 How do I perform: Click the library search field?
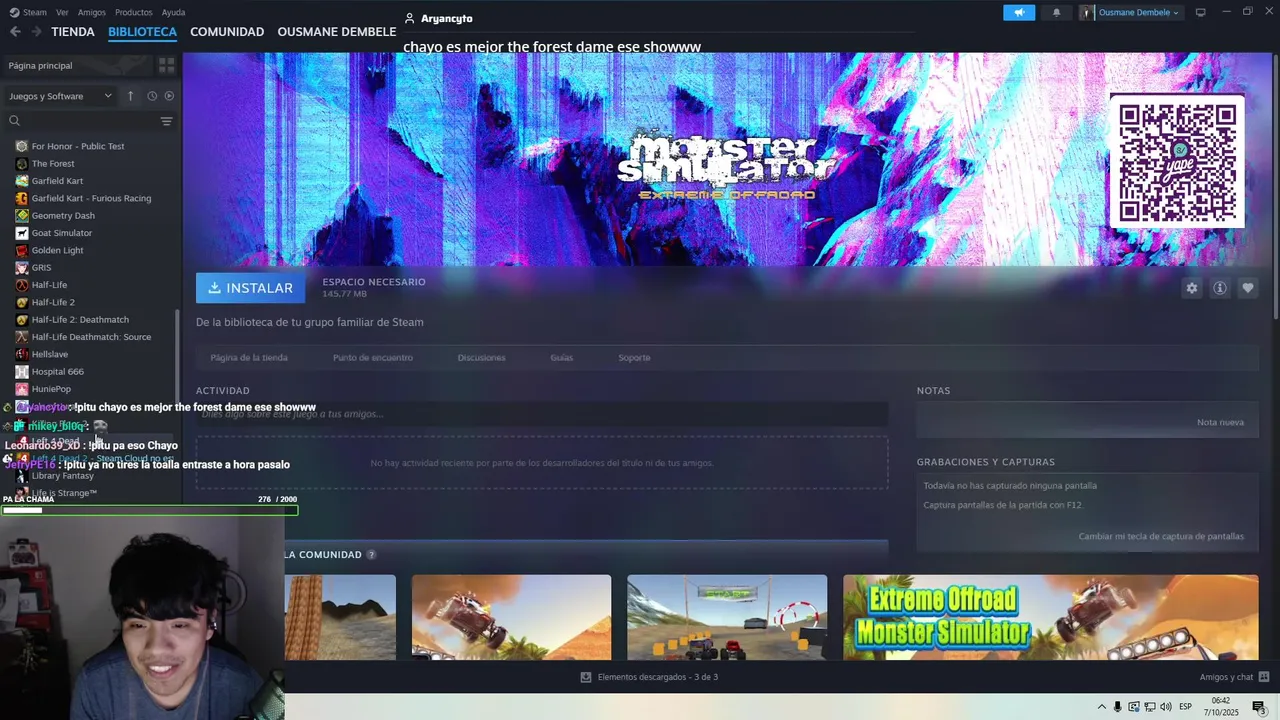click(80, 121)
